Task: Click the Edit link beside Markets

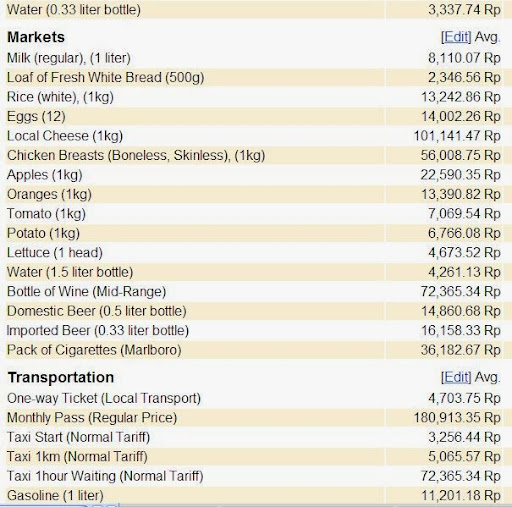Action: pyautogui.click(x=456, y=37)
